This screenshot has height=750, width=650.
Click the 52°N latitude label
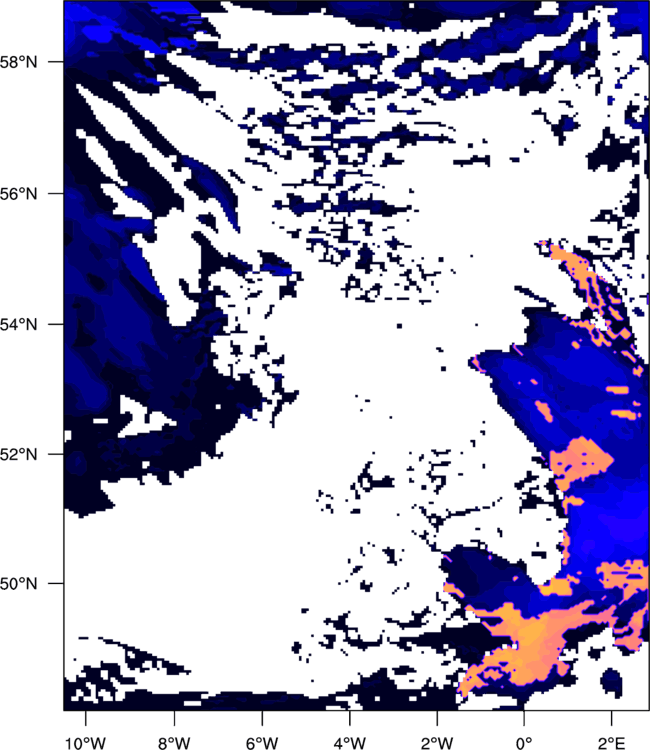point(18,454)
